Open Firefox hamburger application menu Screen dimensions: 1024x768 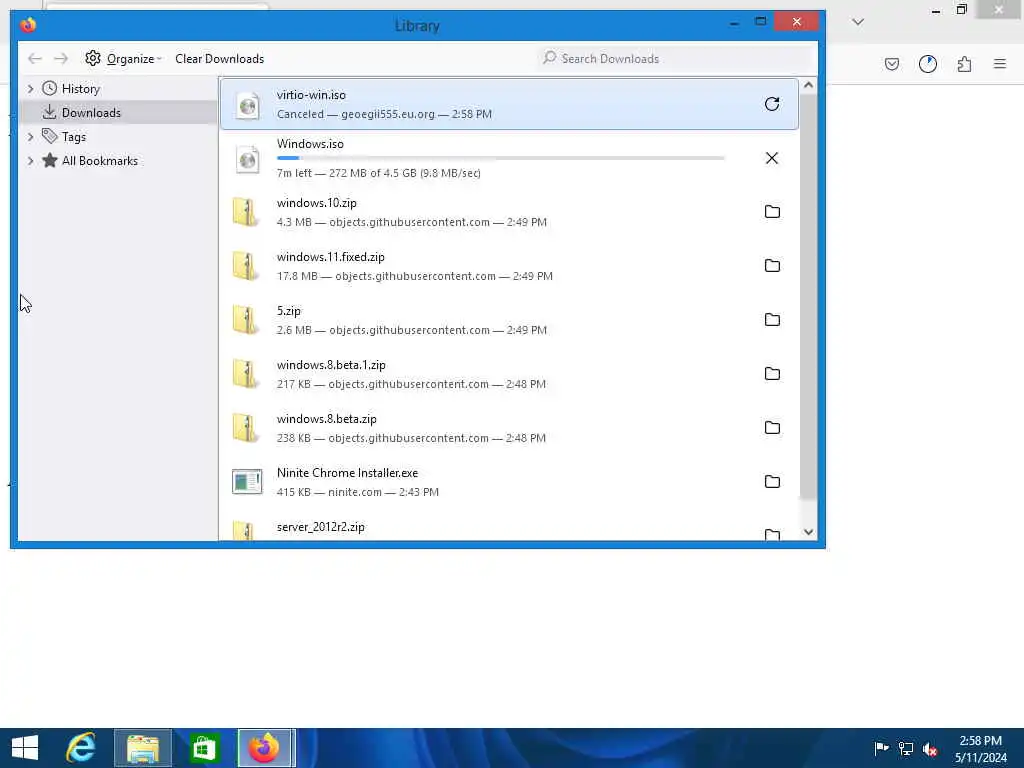pyautogui.click(x=1000, y=64)
